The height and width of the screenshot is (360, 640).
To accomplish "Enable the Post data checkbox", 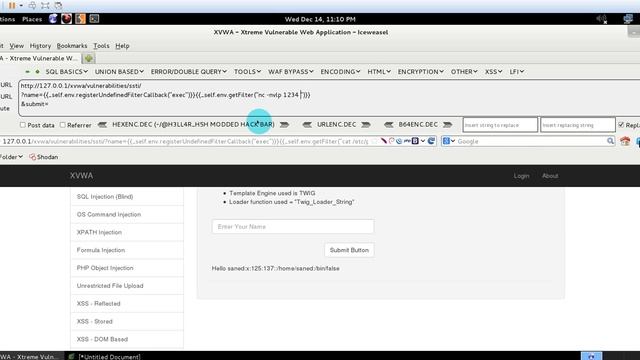I will click(23, 125).
